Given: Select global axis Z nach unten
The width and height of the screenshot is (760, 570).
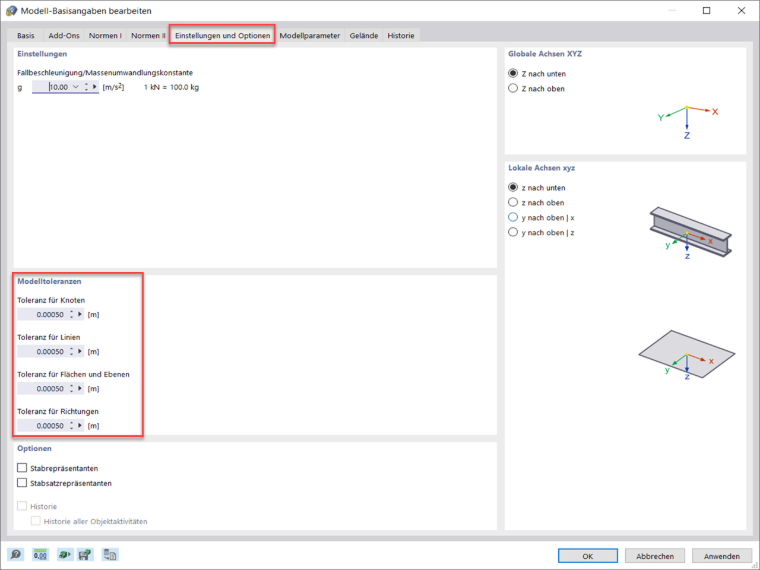Looking at the screenshot, I should [513, 73].
